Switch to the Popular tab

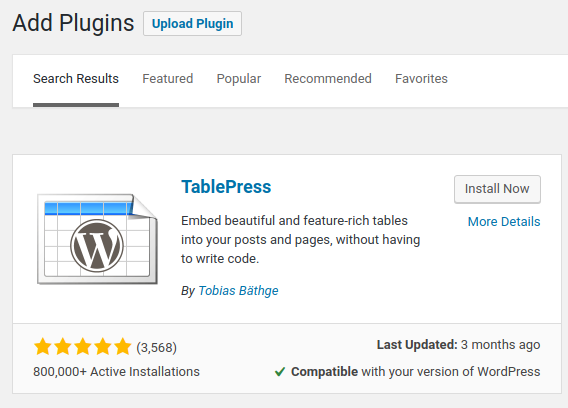coord(239,79)
